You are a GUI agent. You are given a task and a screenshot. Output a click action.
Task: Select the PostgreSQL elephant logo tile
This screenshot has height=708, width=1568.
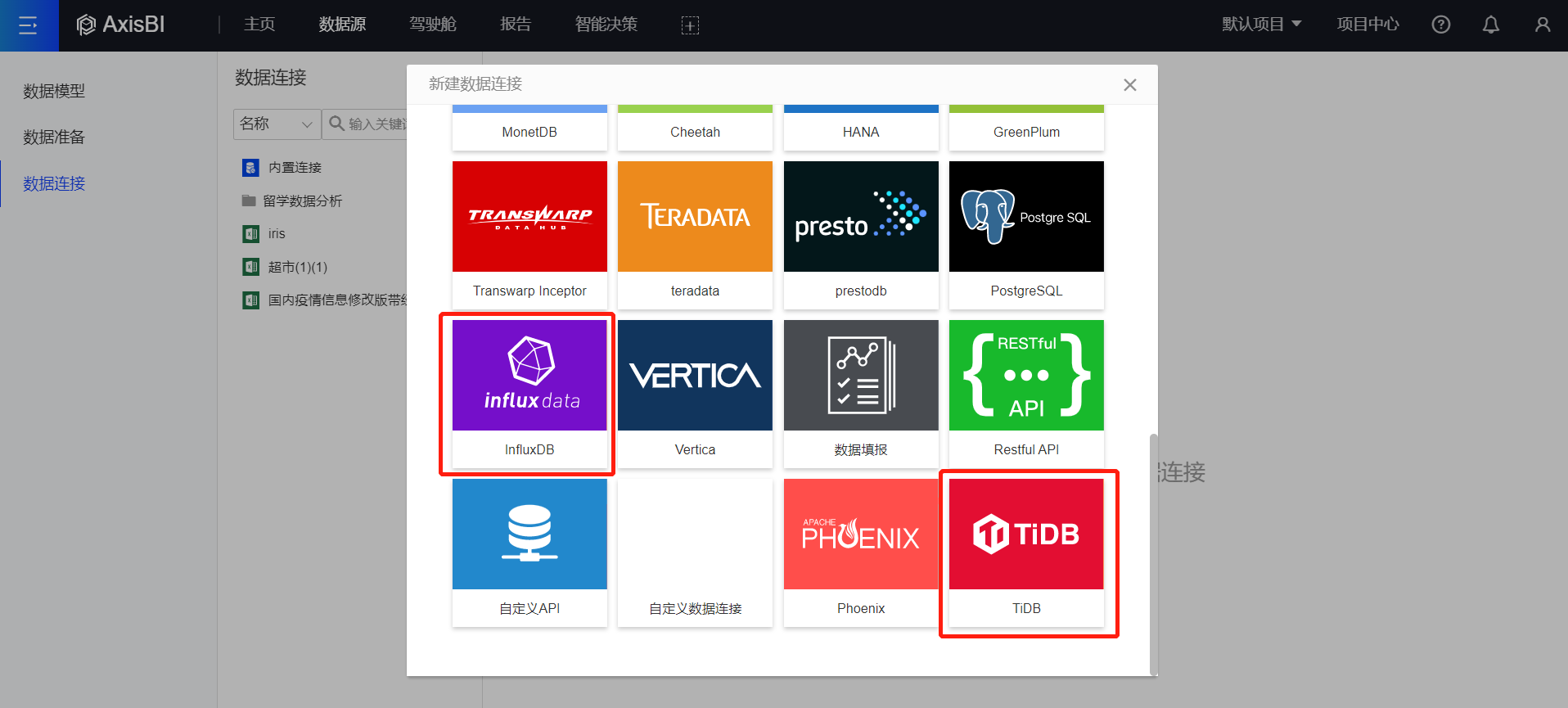(x=1026, y=216)
